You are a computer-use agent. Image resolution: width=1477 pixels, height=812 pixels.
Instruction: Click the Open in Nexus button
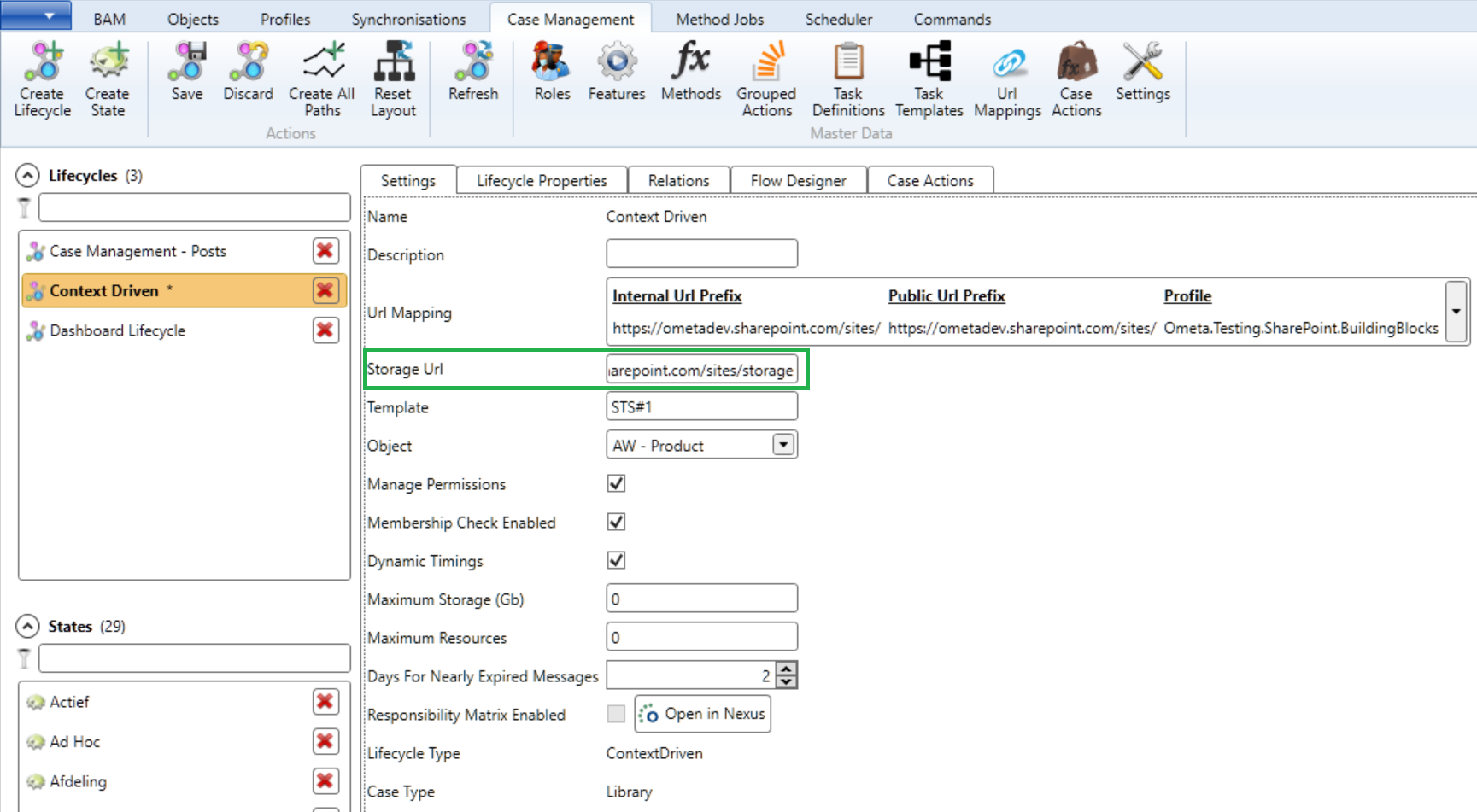pos(703,714)
